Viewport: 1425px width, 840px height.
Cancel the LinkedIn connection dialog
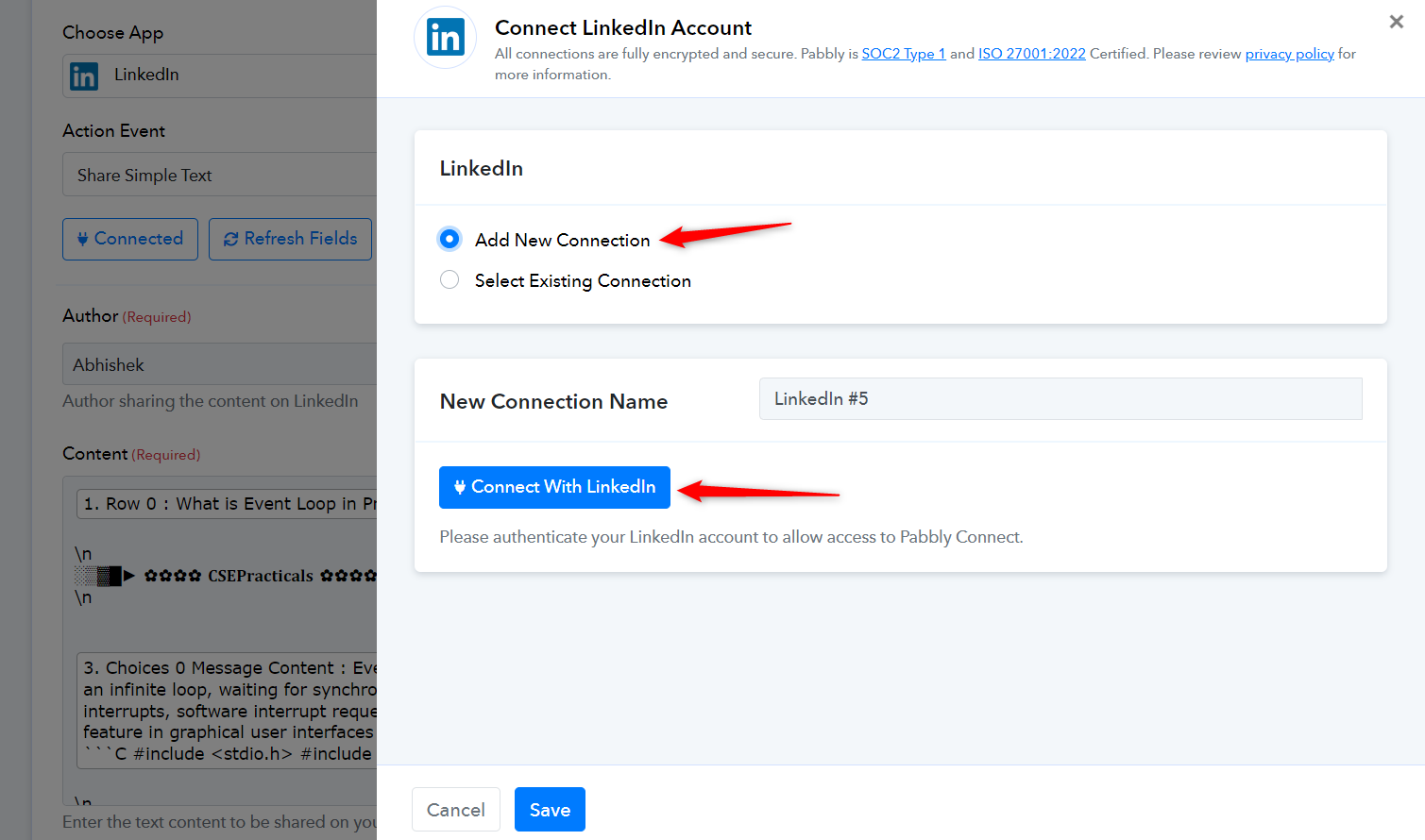click(456, 810)
